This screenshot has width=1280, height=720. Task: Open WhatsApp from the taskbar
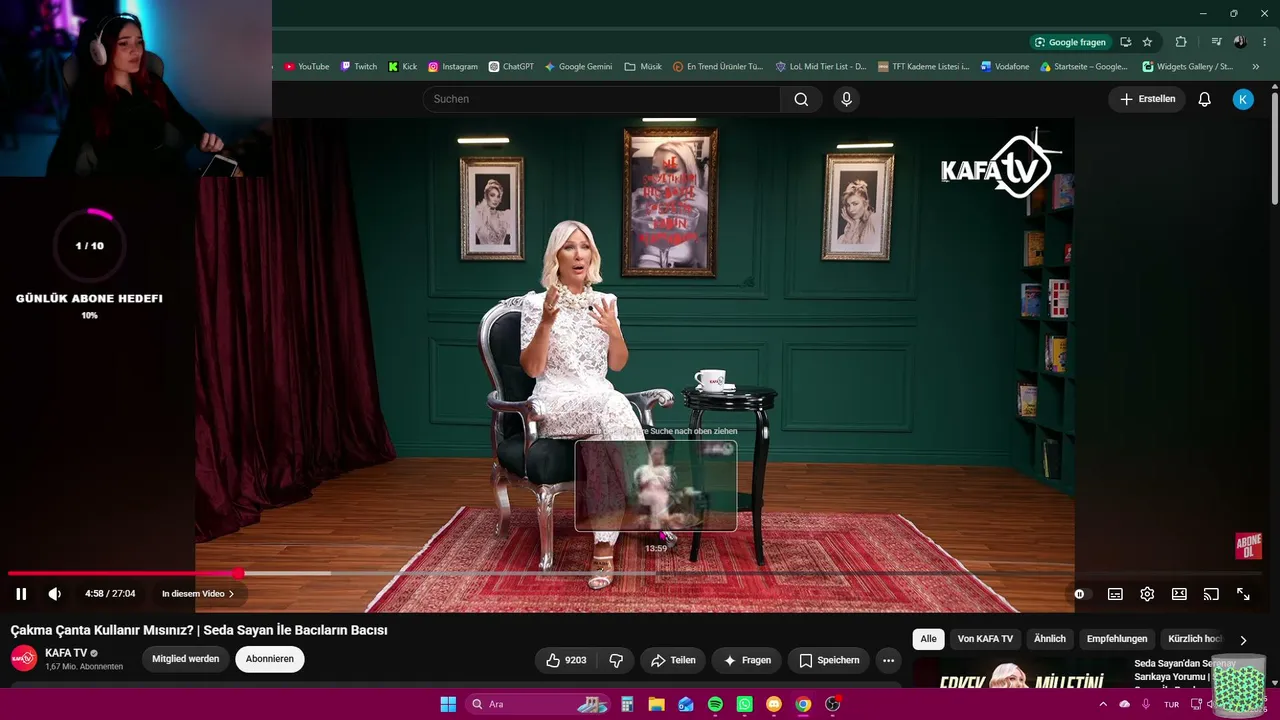click(x=744, y=704)
